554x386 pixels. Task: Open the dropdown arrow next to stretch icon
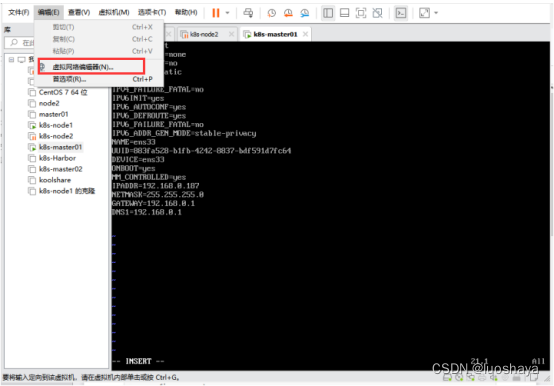(436, 13)
